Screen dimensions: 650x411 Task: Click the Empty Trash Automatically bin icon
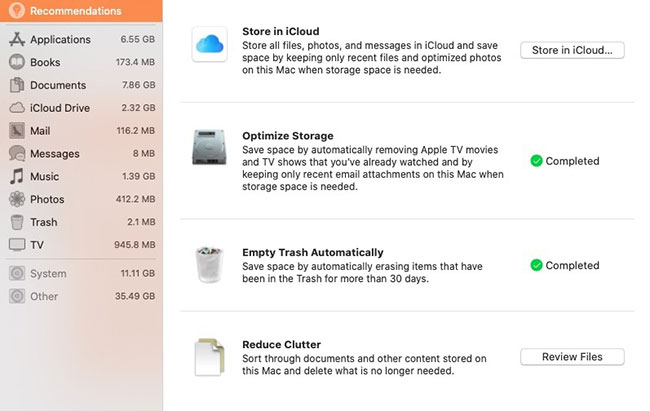point(209,265)
